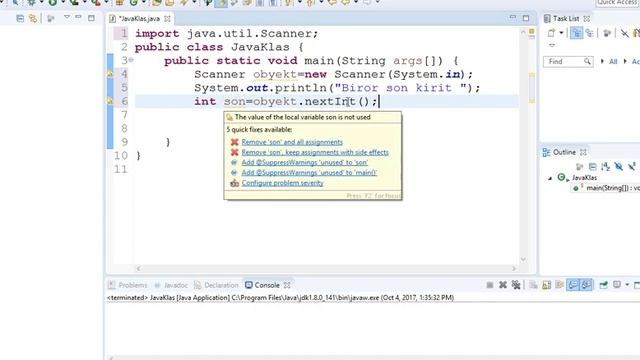Open left panel View Menu triangle
Image resolution: width=640 pixels, height=360 pixels.
tap(67, 17)
